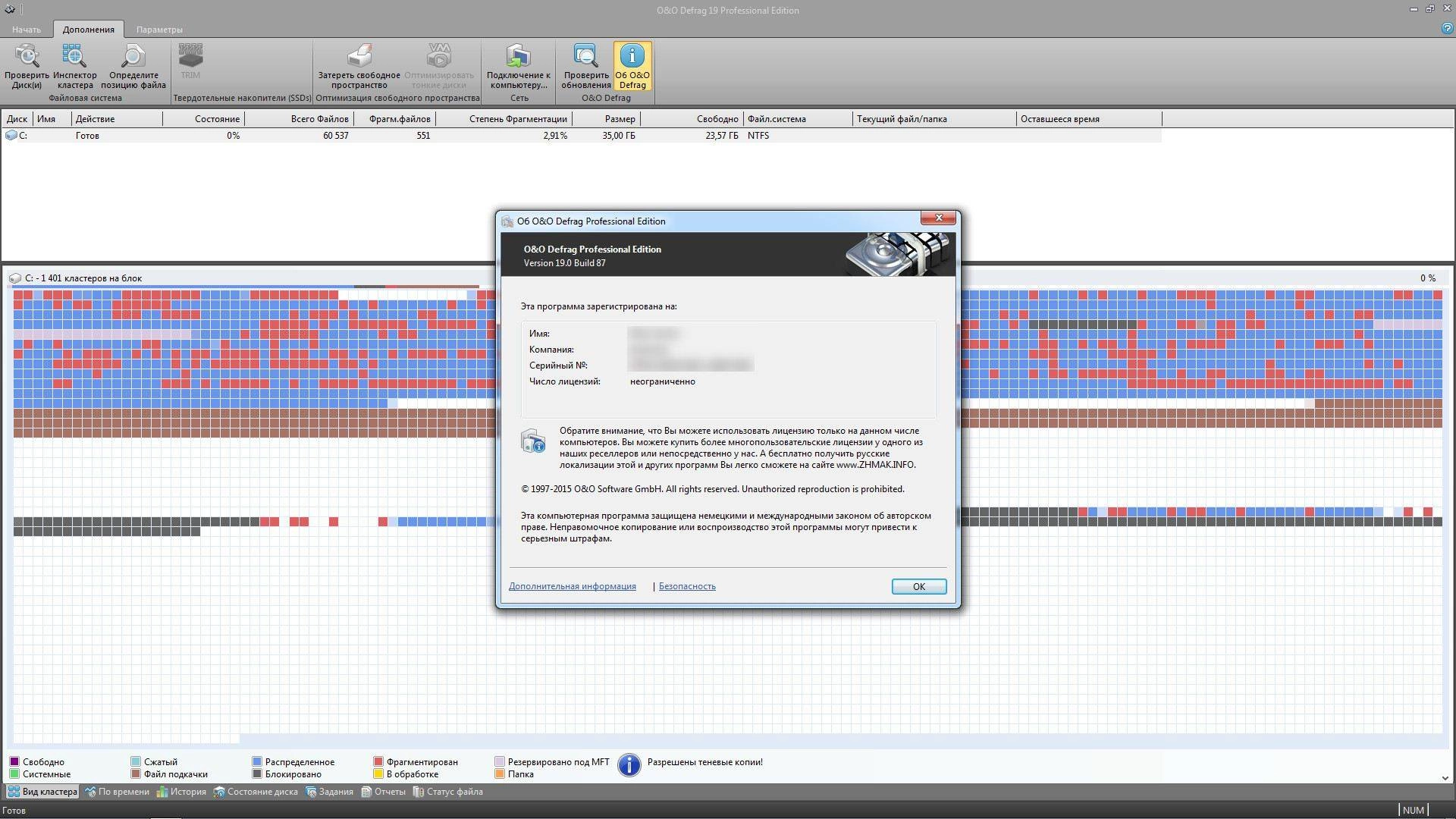Sort by the Размер column header
Viewport: 1456px width, 819px height.
click(x=607, y=119)
